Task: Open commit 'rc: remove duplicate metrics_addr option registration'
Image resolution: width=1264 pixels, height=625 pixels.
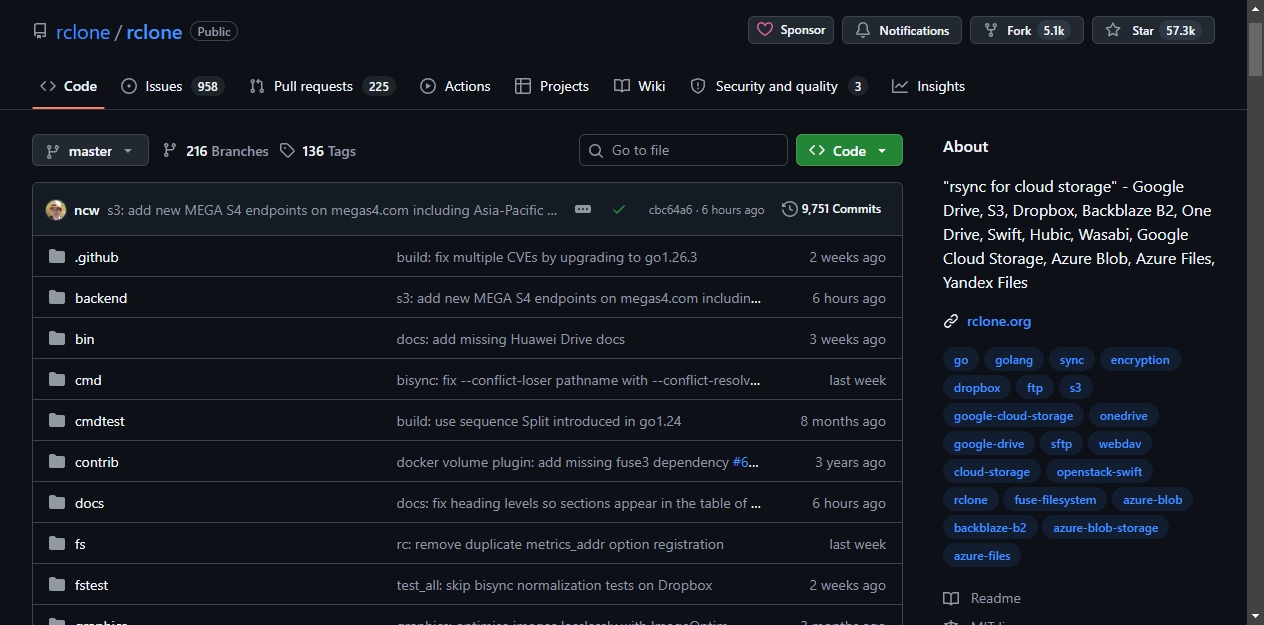Action: point(560,544)
